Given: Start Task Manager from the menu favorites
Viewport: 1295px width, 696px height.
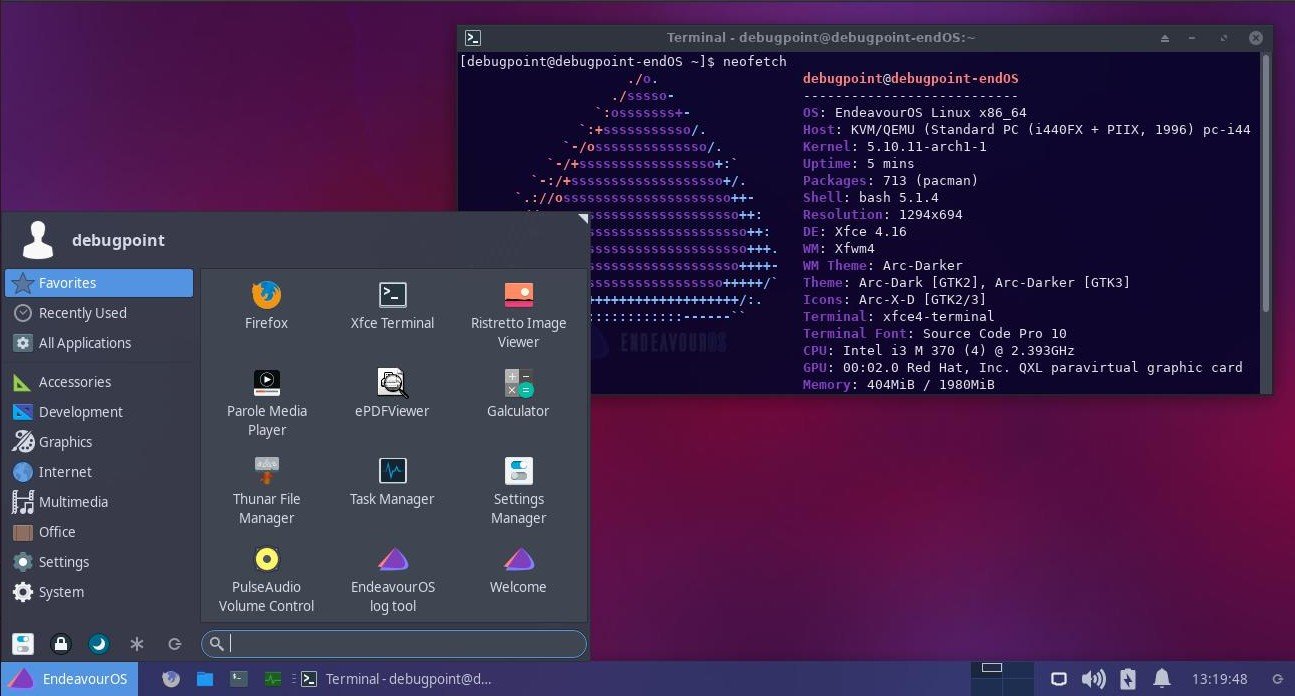Looking at the screenshot, I should point(392,482).
